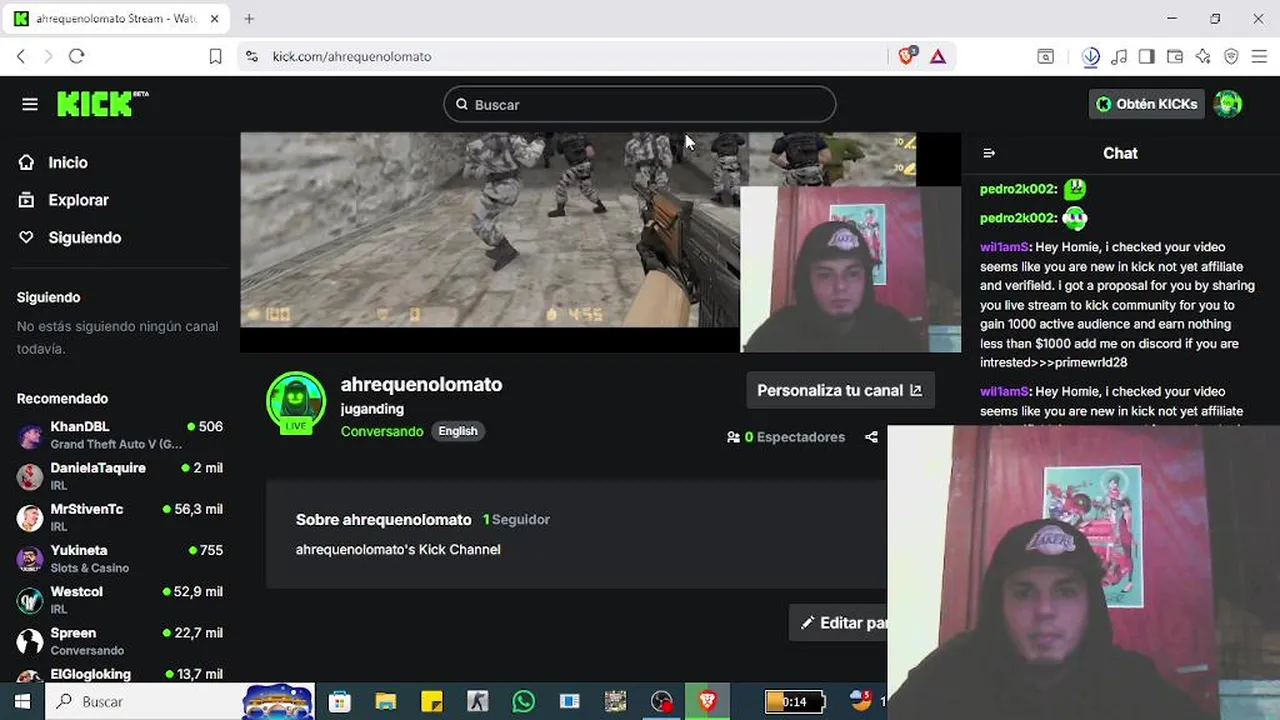
Task: Open recommended channel MrStivenTc
Action: 120,517
